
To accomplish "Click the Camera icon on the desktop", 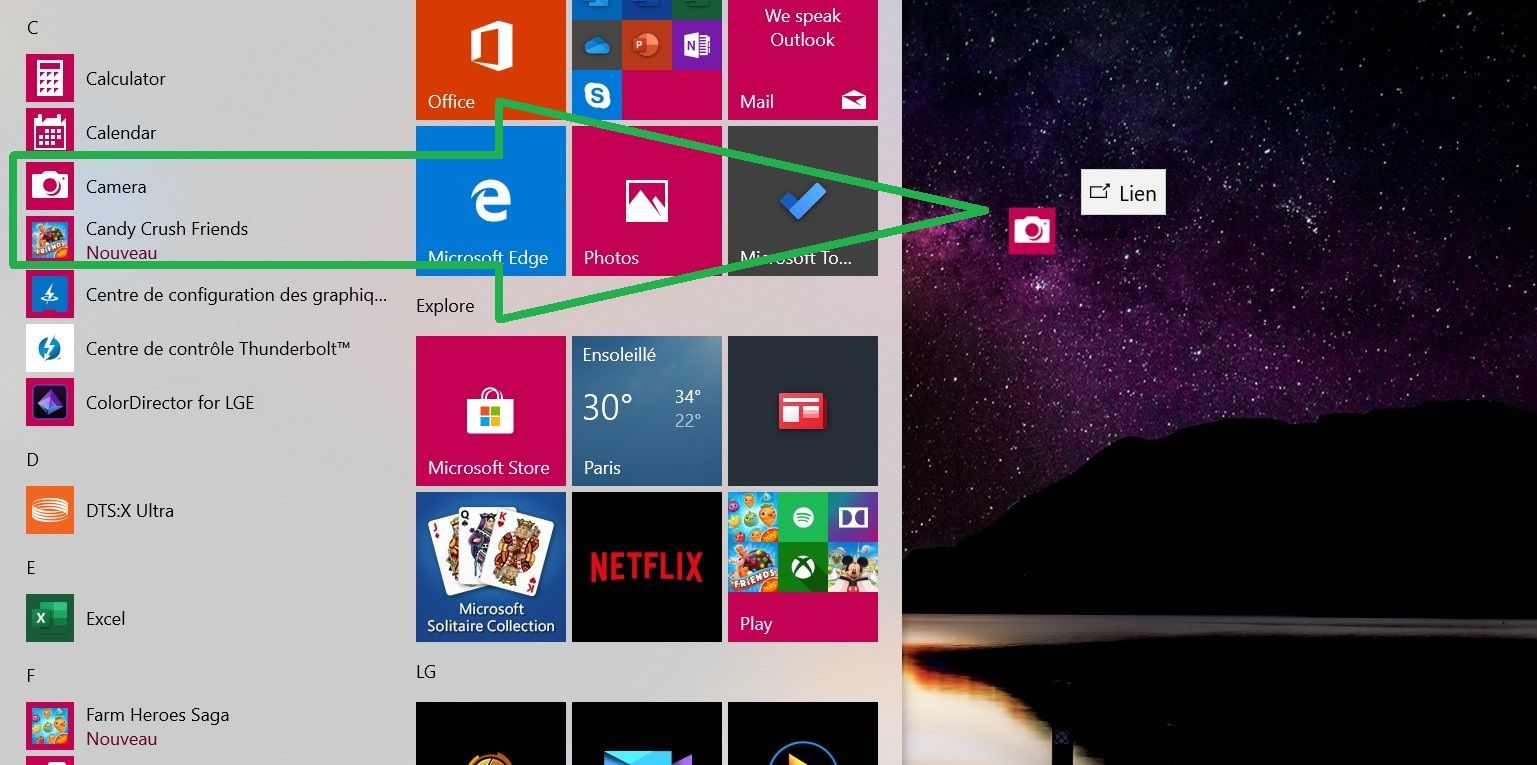I will (1031, 231).
